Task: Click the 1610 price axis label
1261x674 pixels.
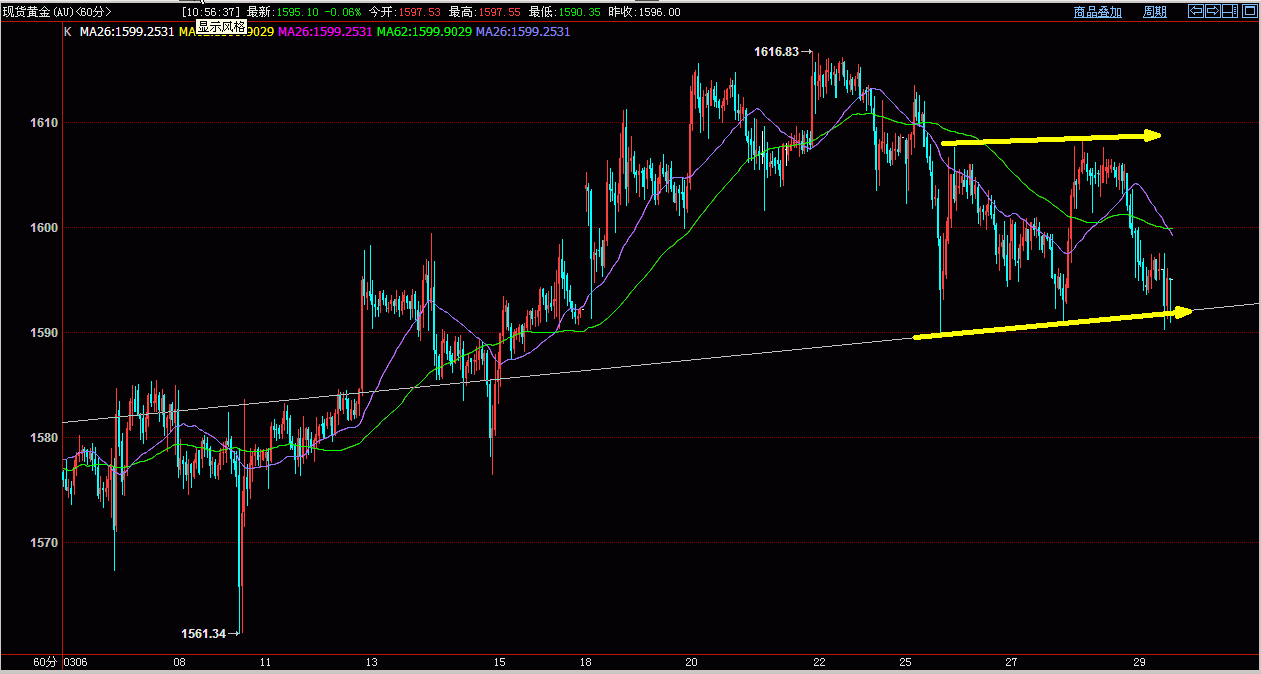Action: click(43, 123)
